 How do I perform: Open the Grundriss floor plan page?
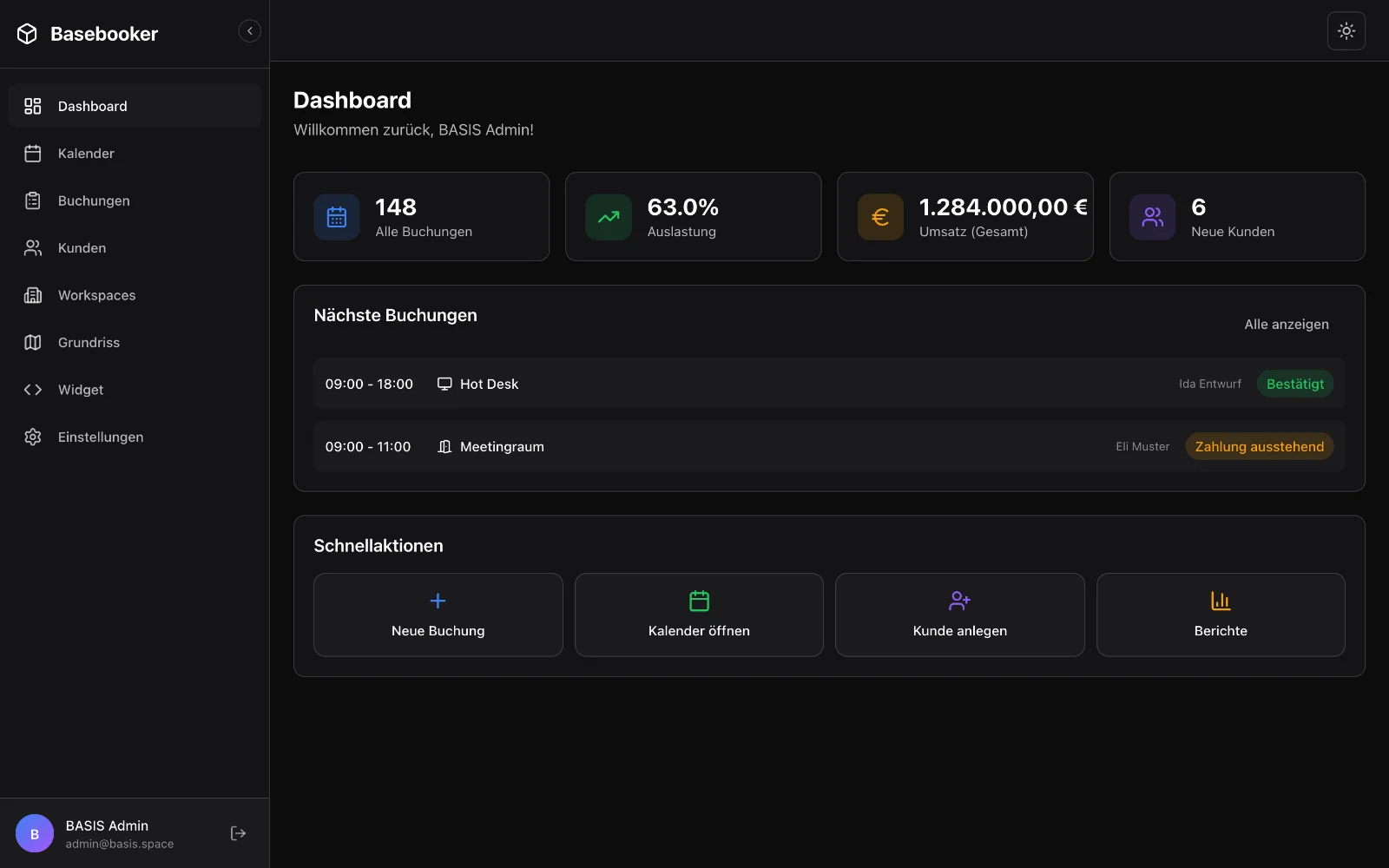click(x=135, y=343)
